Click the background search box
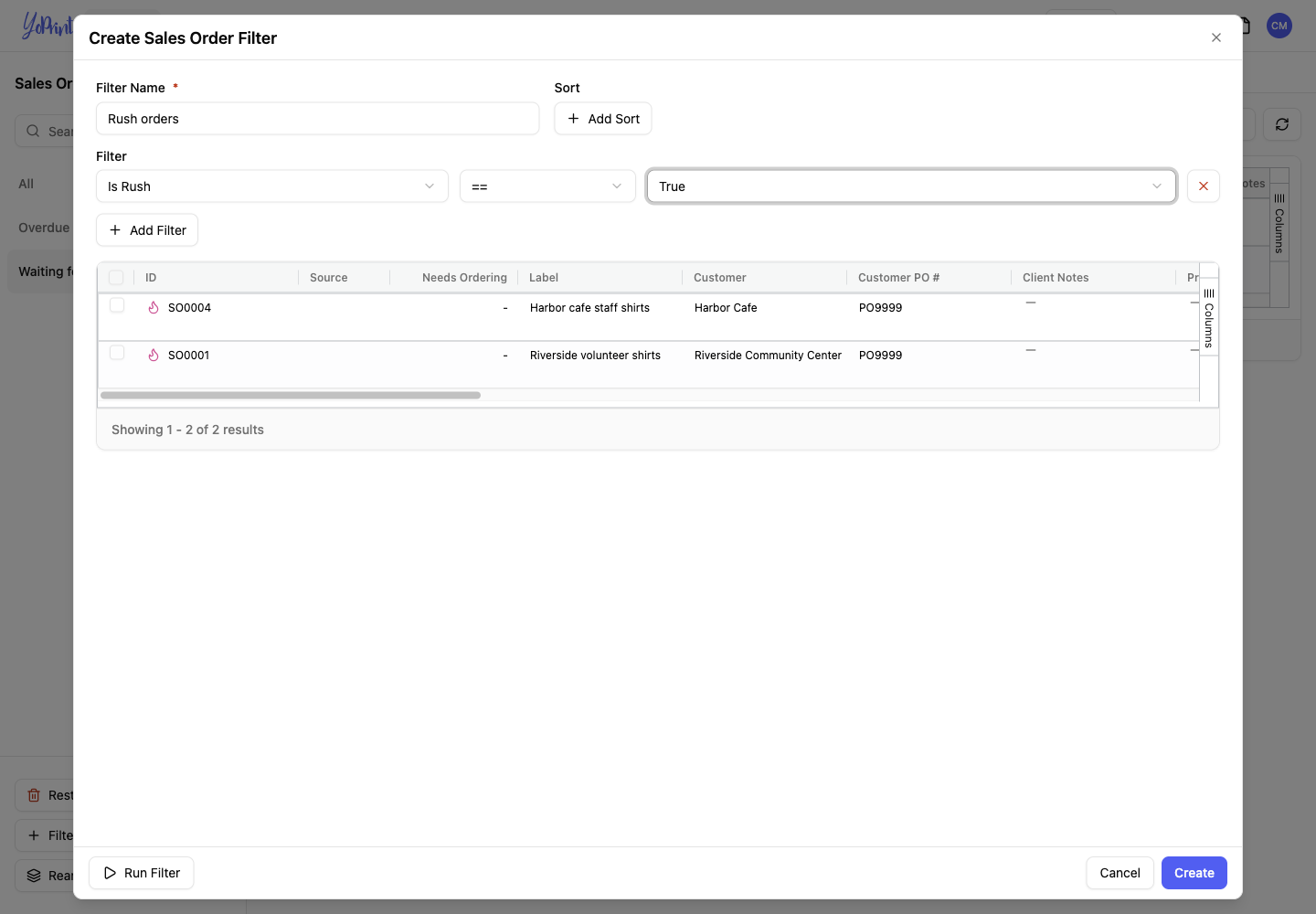1316x914 pixels. pos(46,131)
